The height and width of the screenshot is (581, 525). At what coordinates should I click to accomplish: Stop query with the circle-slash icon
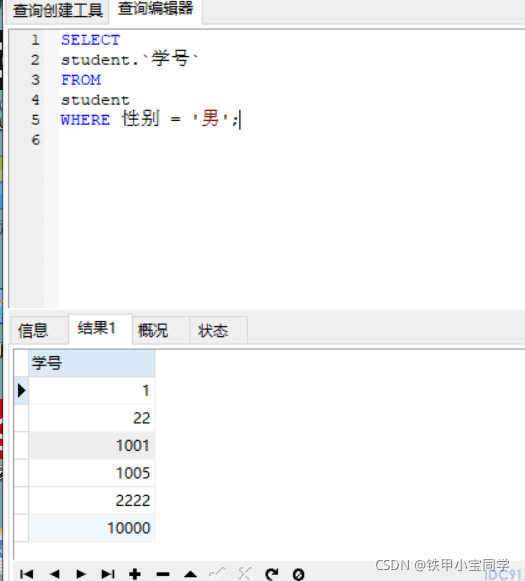click(x=298, y=574)
